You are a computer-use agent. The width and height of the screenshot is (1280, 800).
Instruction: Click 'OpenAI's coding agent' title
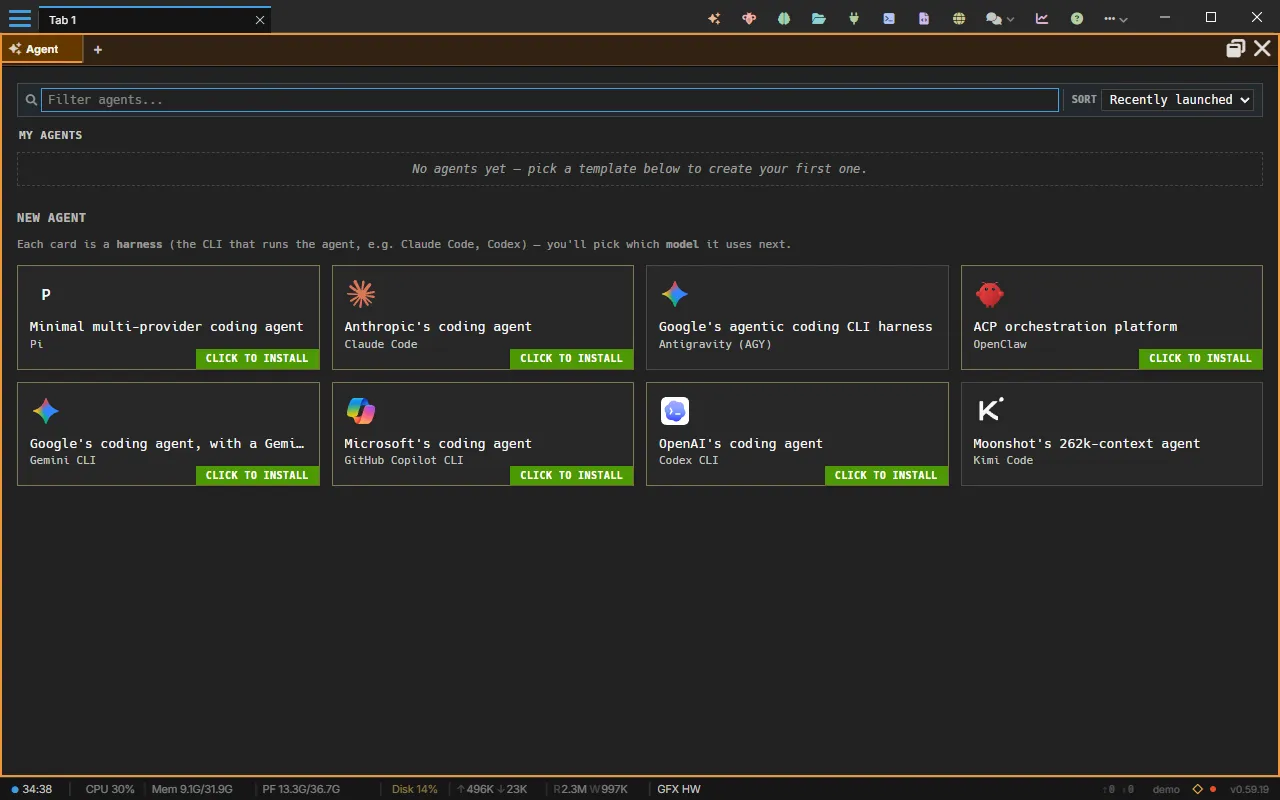point(741,443)
